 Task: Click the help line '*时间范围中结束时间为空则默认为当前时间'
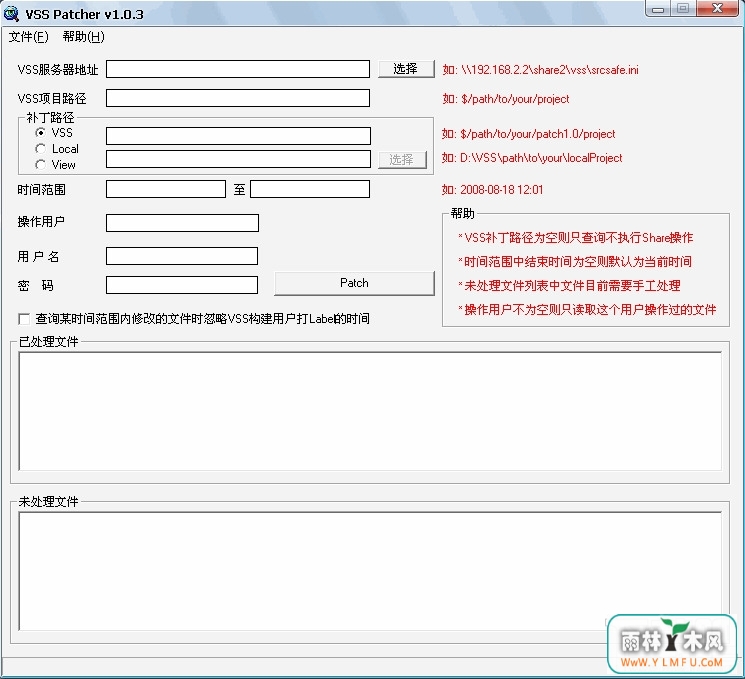tap(575, 261)
